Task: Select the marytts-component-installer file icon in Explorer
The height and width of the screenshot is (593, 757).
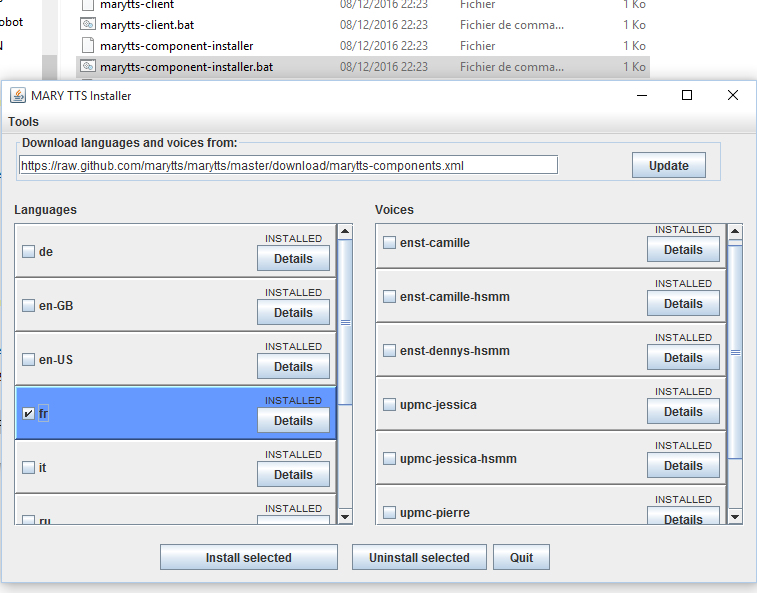Action: click(87, 45)
